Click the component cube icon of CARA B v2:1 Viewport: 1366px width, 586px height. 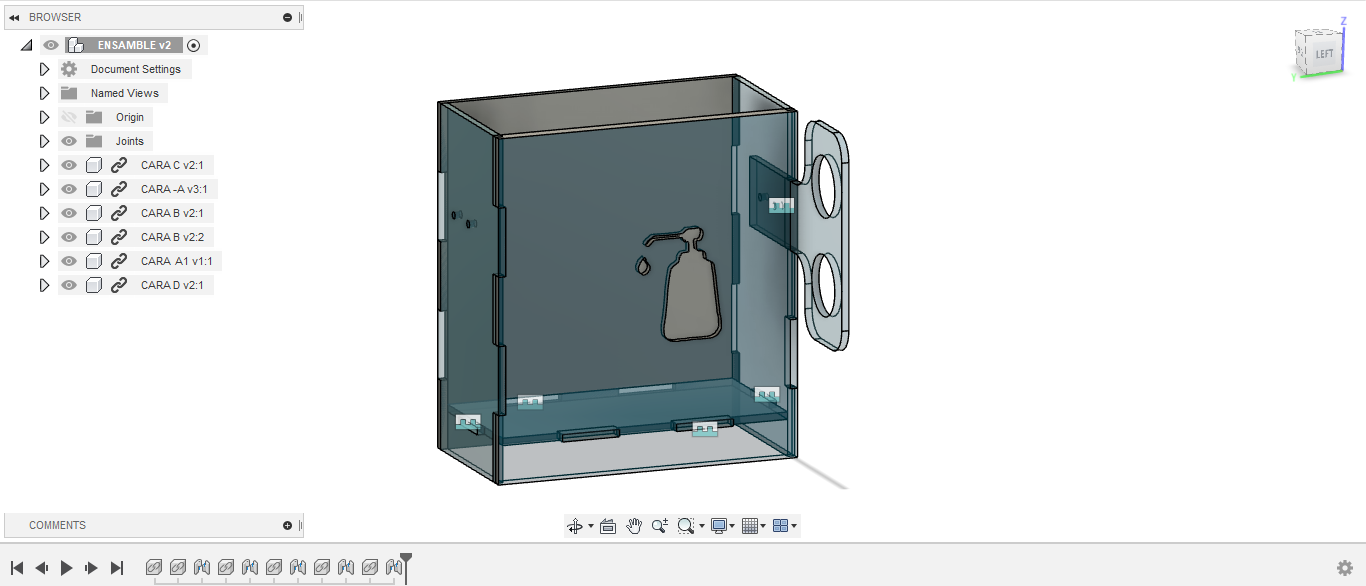pos(94,213)
